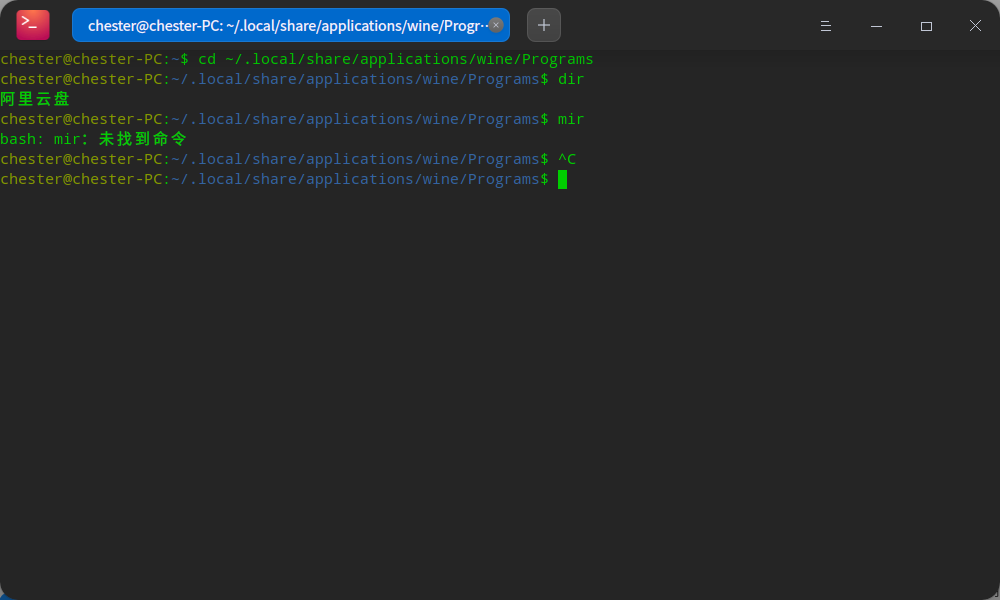This screenshot has width=1000, height=600.
Task: Select the tab titled chester@chester-PC
Action: pos(280,25)
